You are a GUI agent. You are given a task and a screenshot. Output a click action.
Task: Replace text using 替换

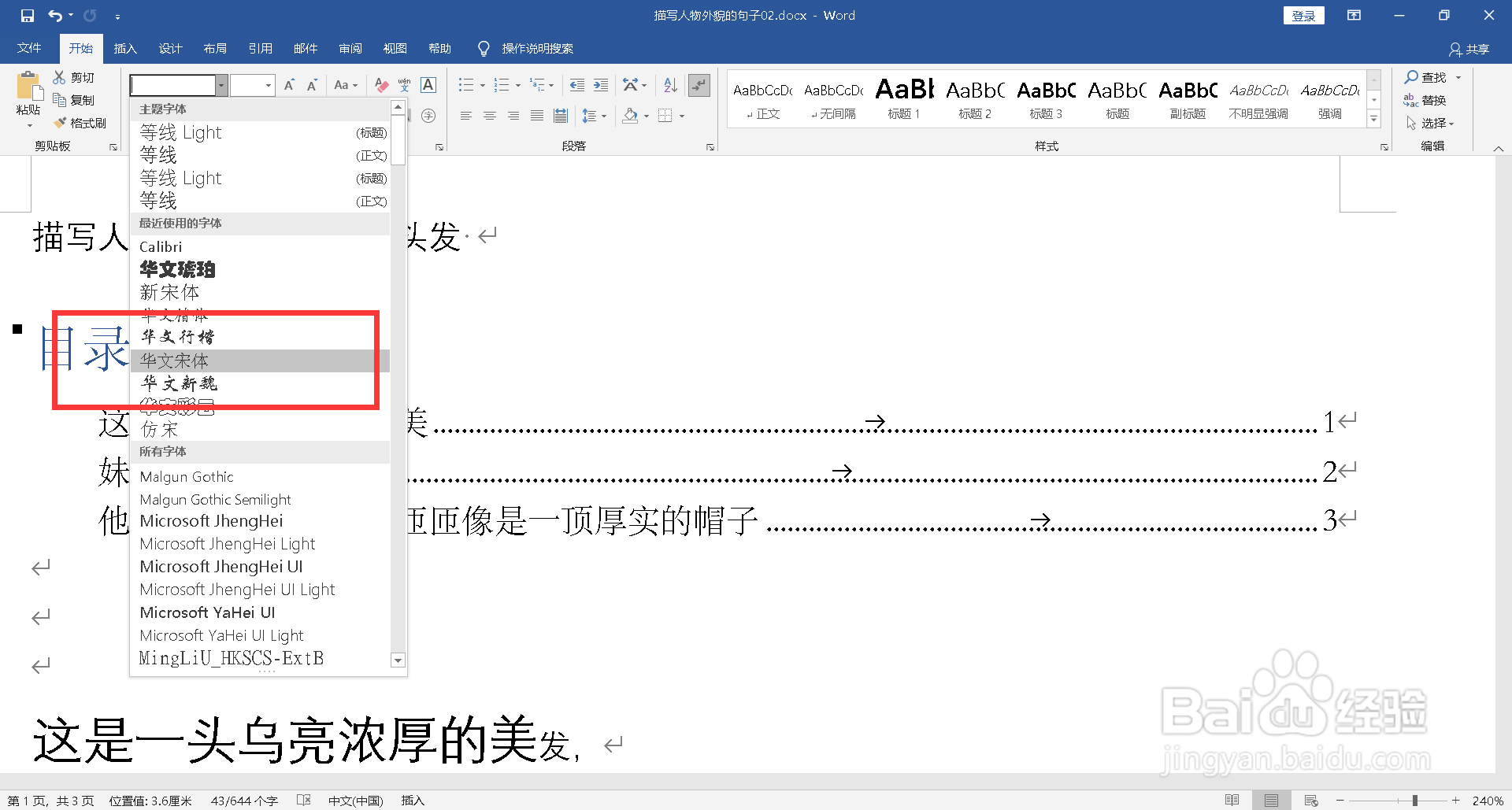tap(1425, 100)
